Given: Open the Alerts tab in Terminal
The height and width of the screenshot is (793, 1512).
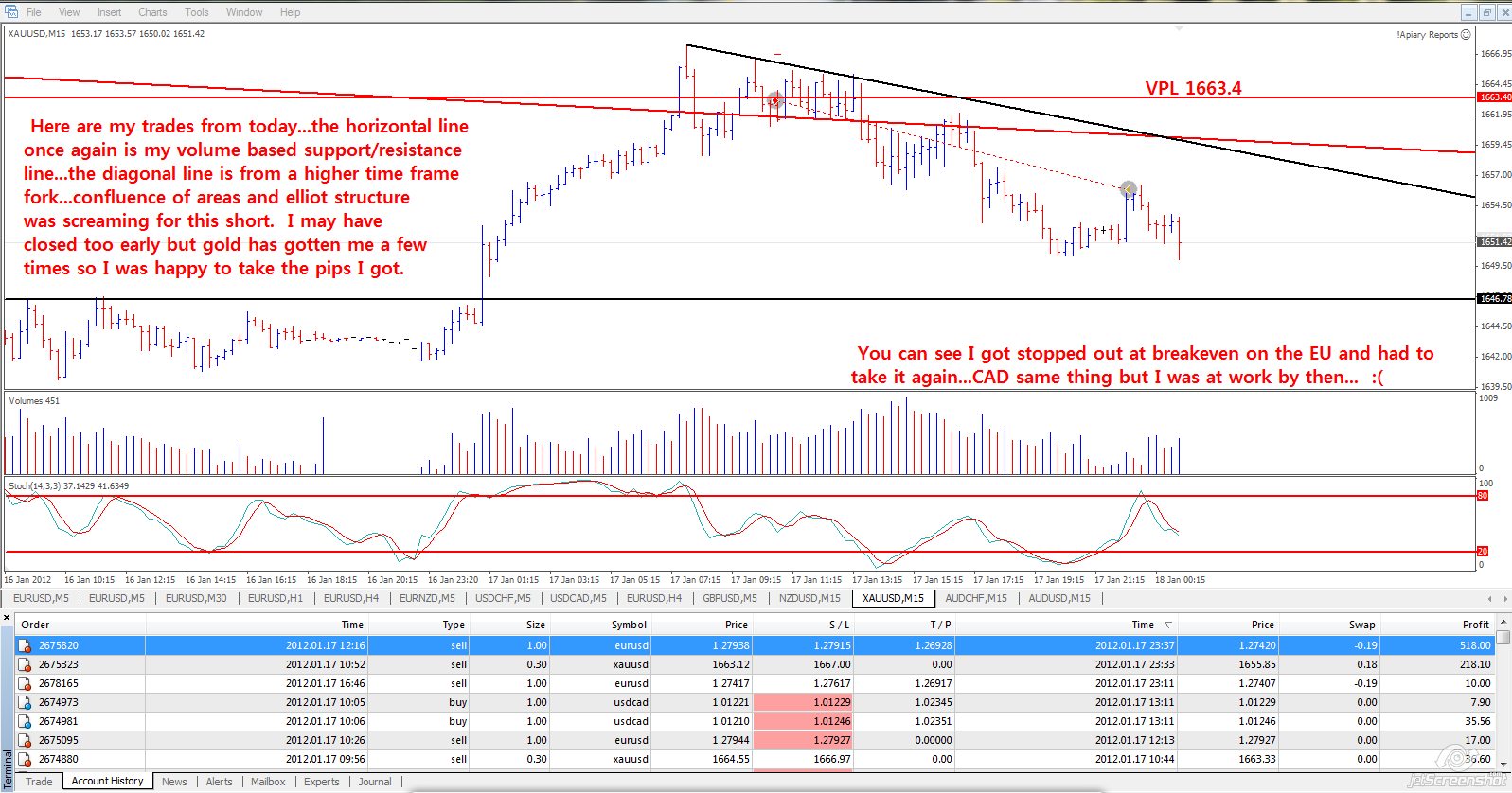Looking at the screenshot, I should pyautogui.click(x=219, y=782).
